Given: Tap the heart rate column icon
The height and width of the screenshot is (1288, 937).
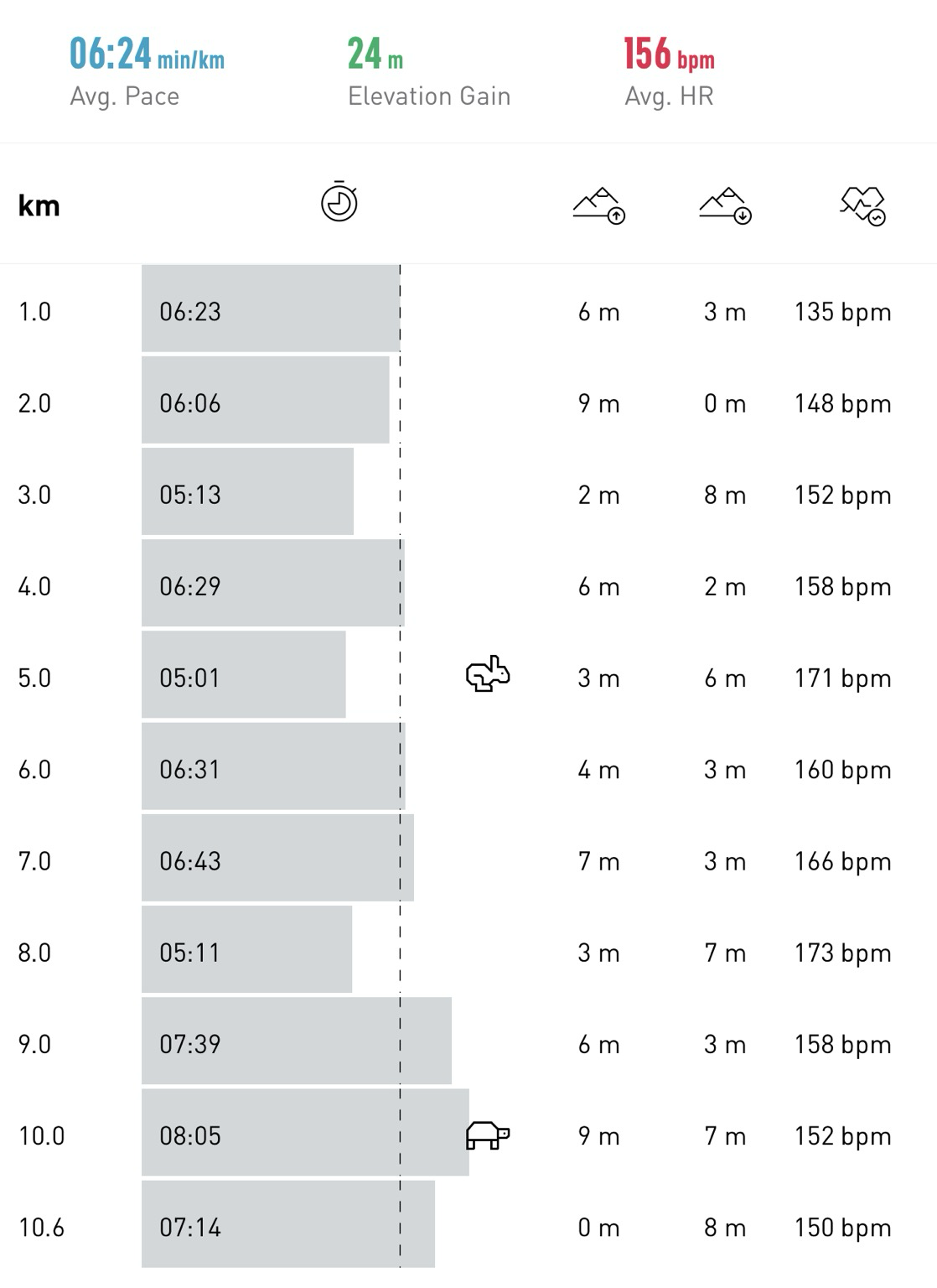Looking at the screenshot, I should (x=863, y=206).
